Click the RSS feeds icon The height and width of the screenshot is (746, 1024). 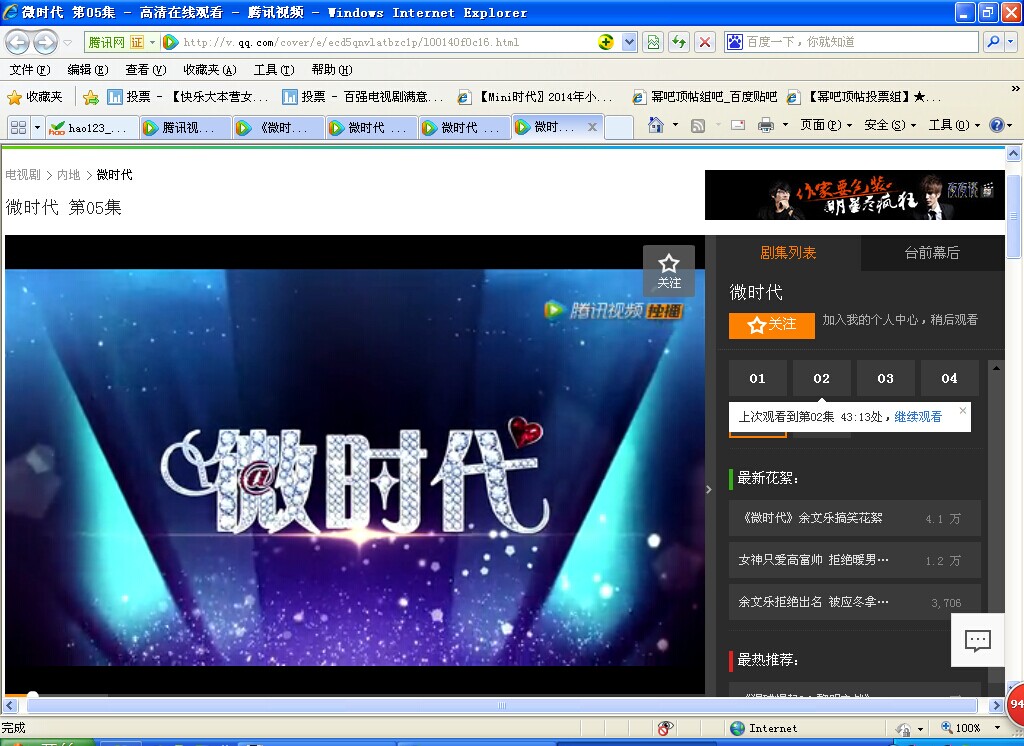(x=697, y=125)
